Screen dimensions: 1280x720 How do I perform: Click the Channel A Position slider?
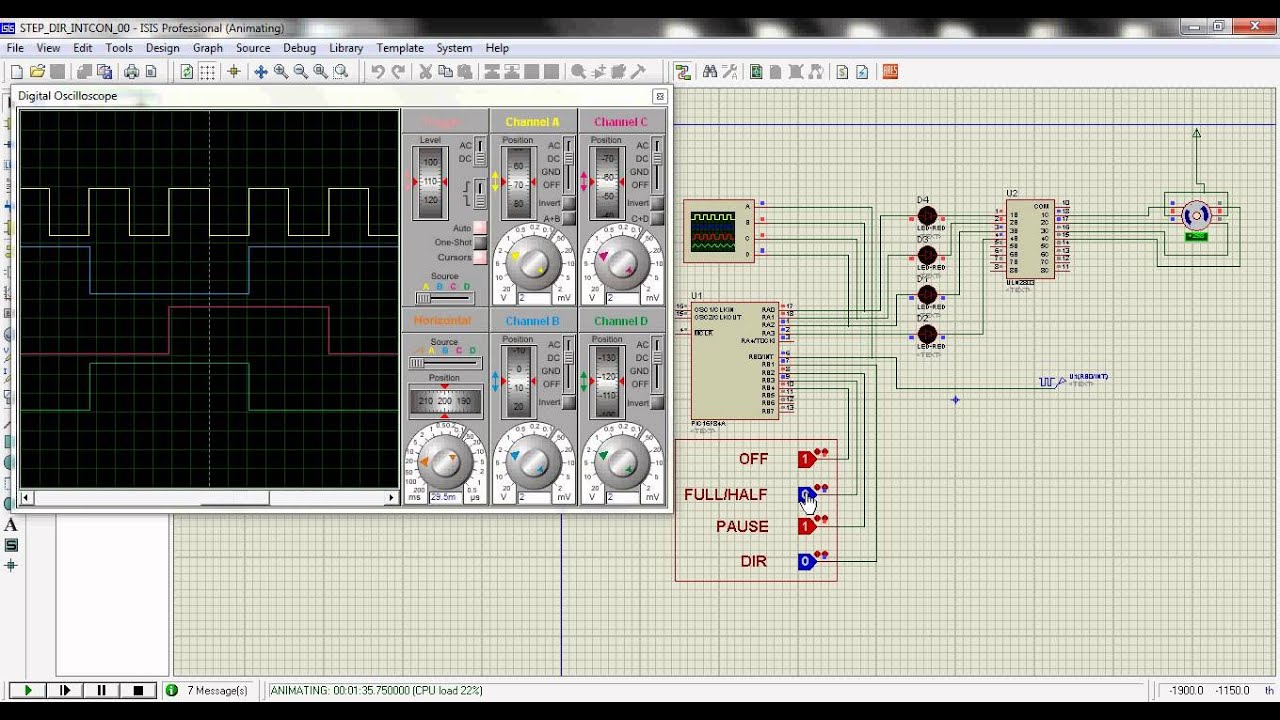[x=518, y=184]
